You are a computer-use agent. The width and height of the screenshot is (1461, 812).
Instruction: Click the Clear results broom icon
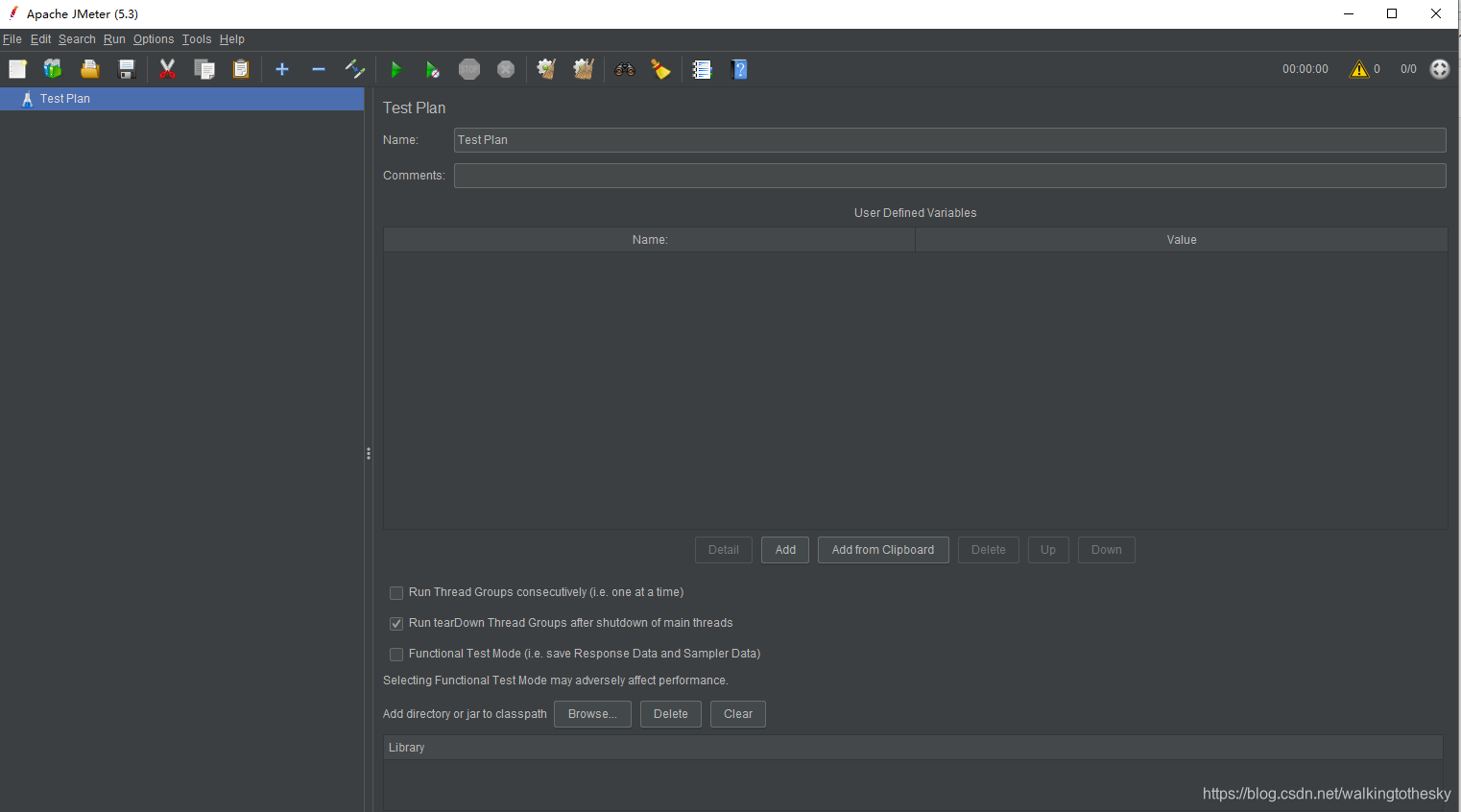pos(546,69)
